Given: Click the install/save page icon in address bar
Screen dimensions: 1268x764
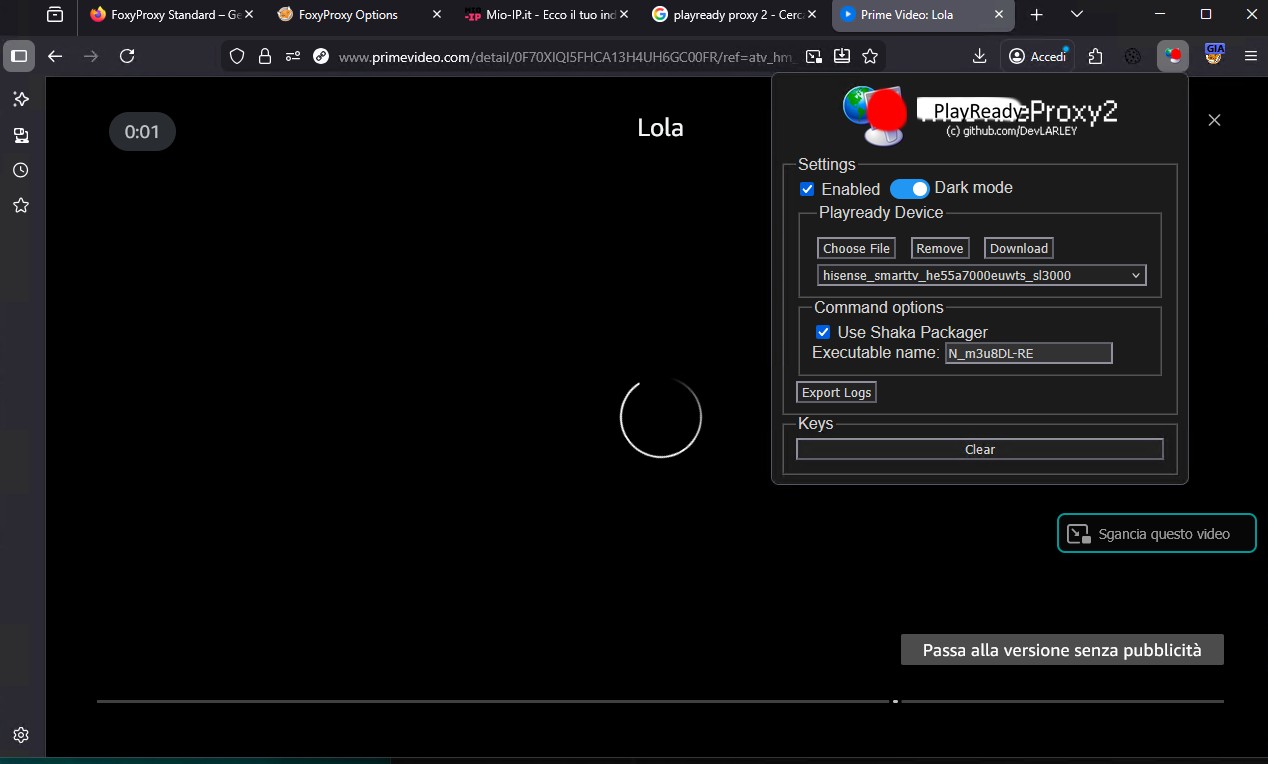Looking at the screenshot, I should (x=842, y=56).
